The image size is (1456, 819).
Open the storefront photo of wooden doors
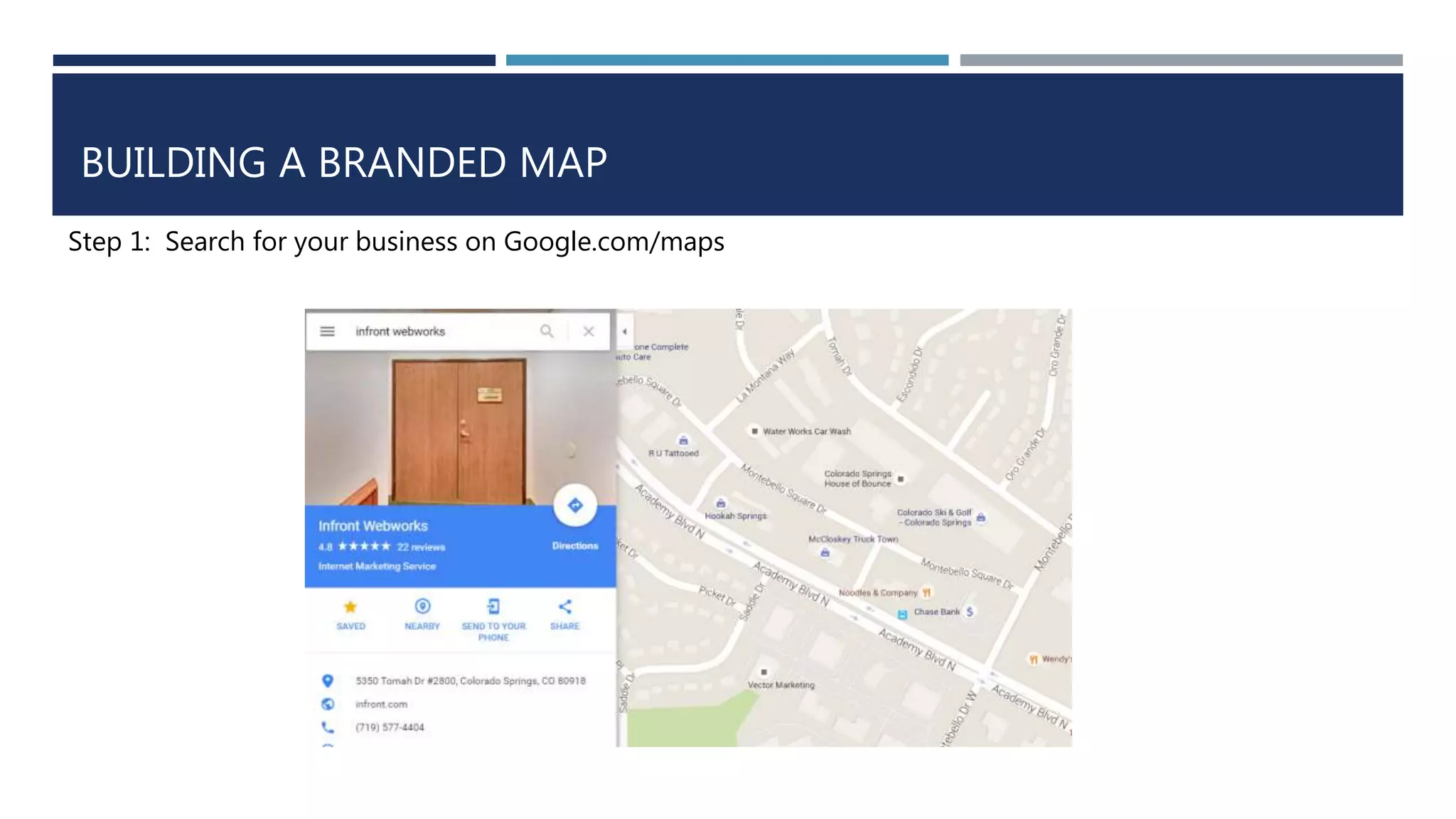point(460,428)
